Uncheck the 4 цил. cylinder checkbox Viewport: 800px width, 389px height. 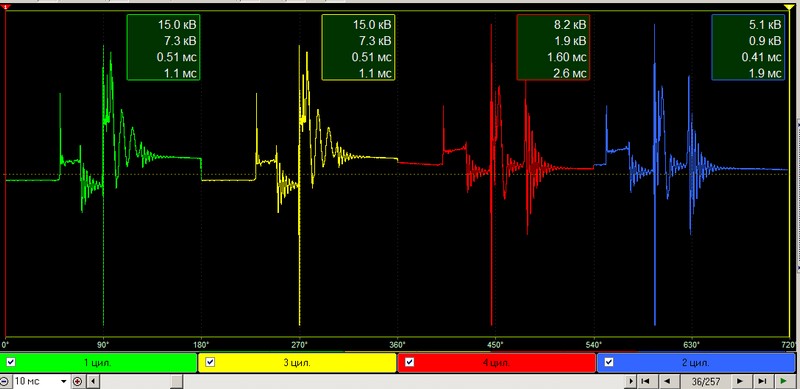tap(409, 362)
